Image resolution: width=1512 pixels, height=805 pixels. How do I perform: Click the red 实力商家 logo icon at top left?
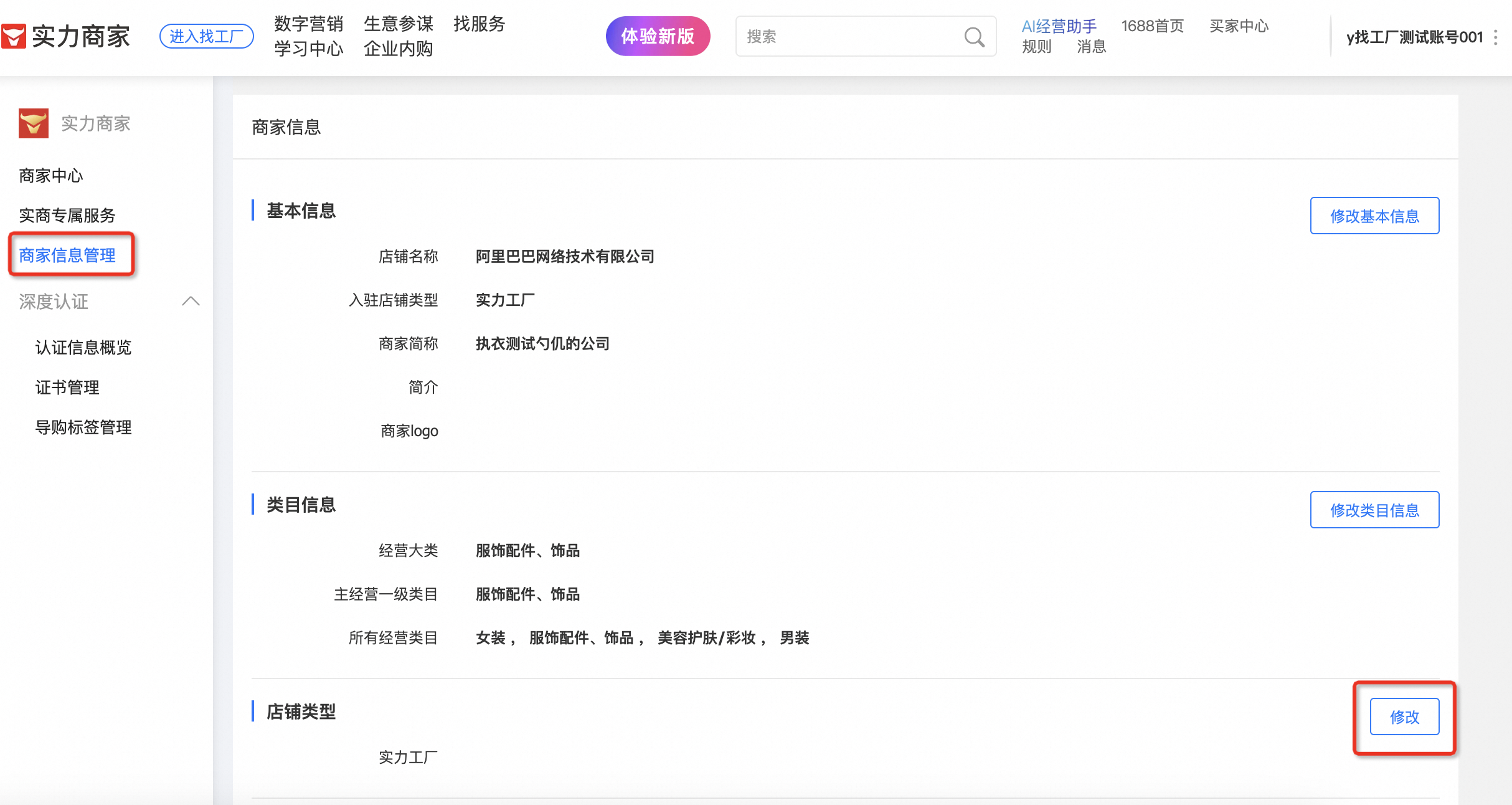(14, 36)
